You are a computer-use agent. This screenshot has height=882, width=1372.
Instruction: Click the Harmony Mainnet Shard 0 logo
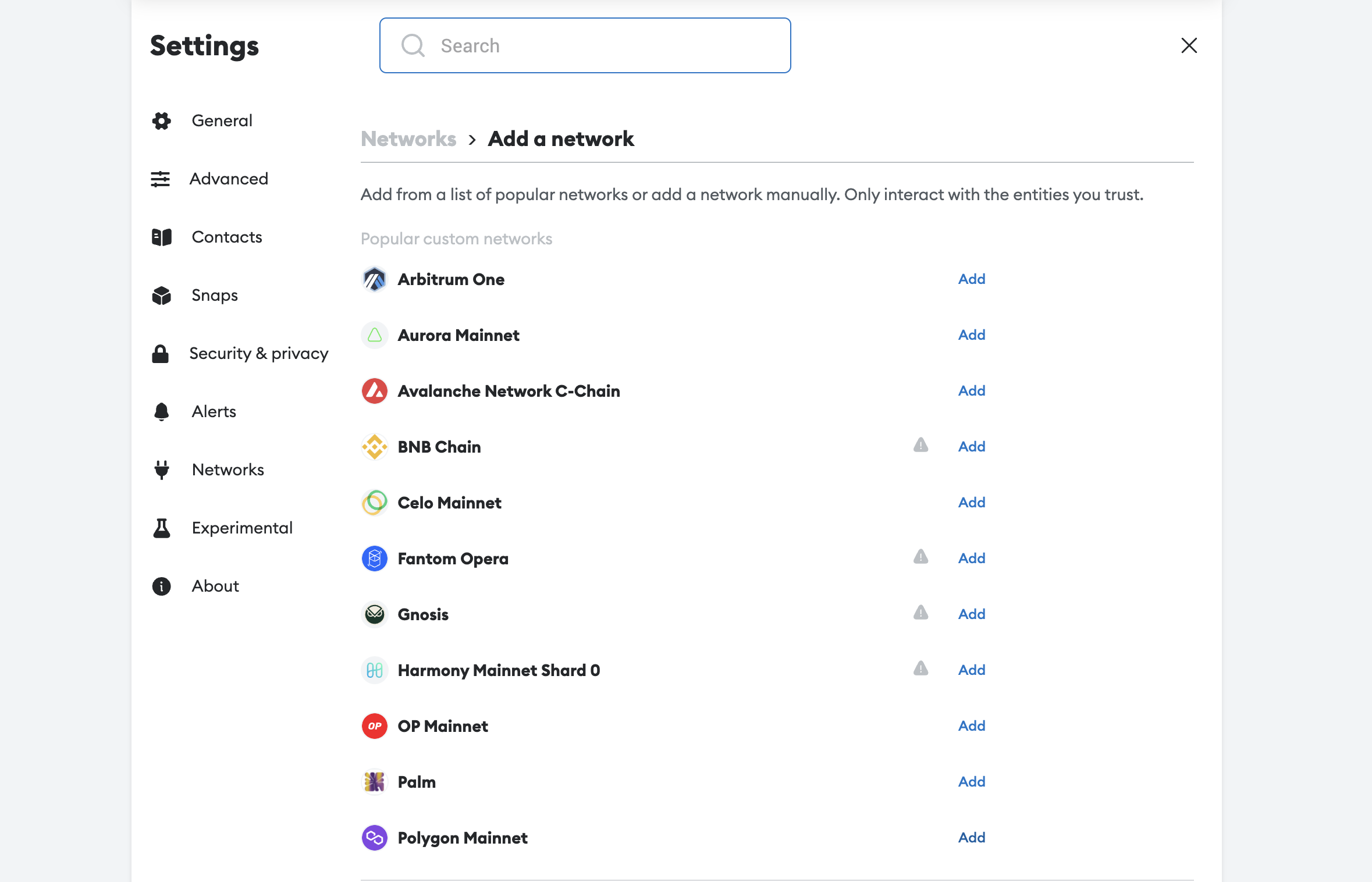[x=374, y=670]
